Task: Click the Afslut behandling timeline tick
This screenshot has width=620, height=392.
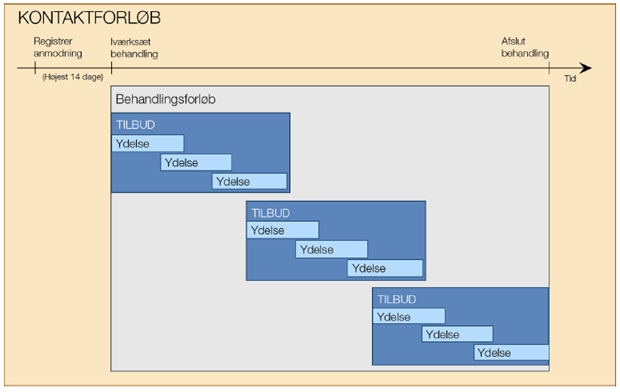Action: click(549, 68)
